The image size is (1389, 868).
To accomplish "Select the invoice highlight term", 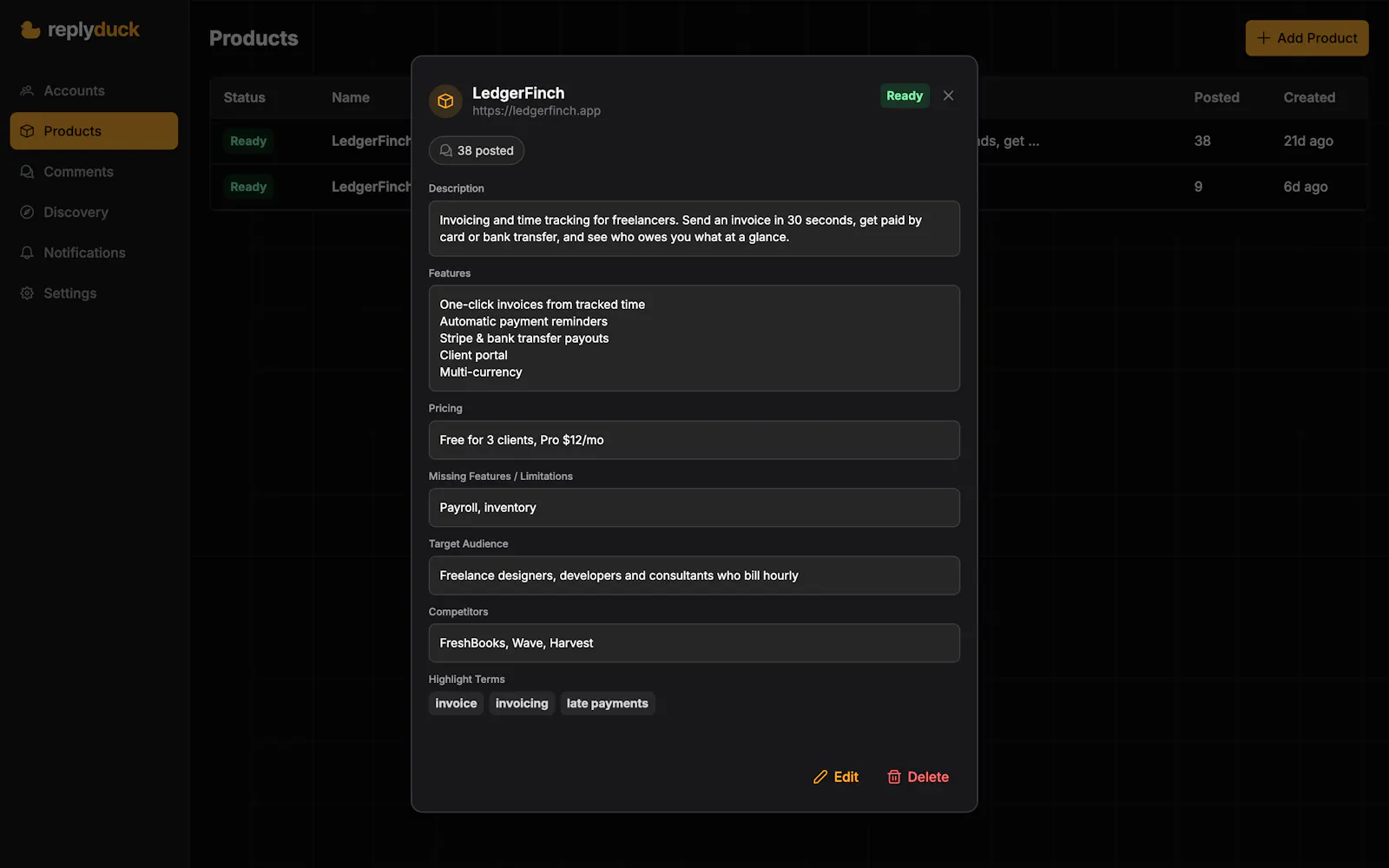I will click(x=456, y=703).
